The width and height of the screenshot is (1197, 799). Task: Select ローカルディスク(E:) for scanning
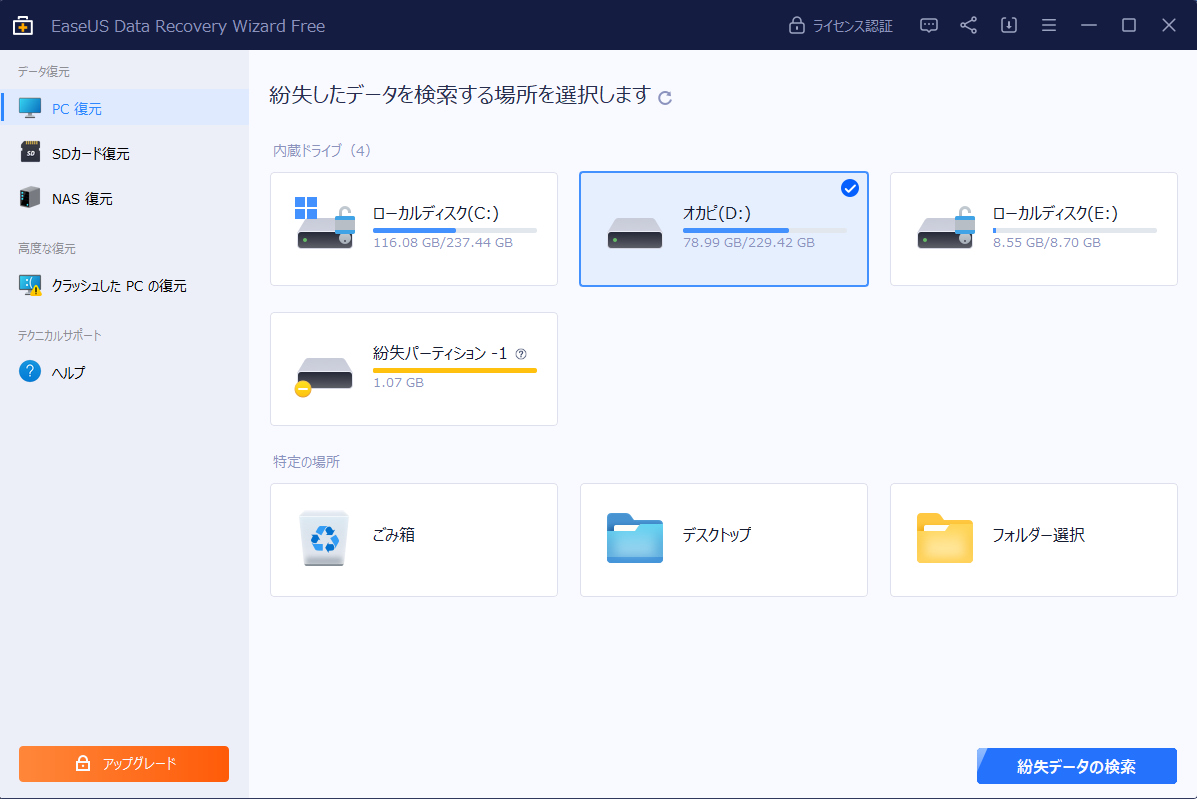pyautogui.click(x=1032, y=229)
